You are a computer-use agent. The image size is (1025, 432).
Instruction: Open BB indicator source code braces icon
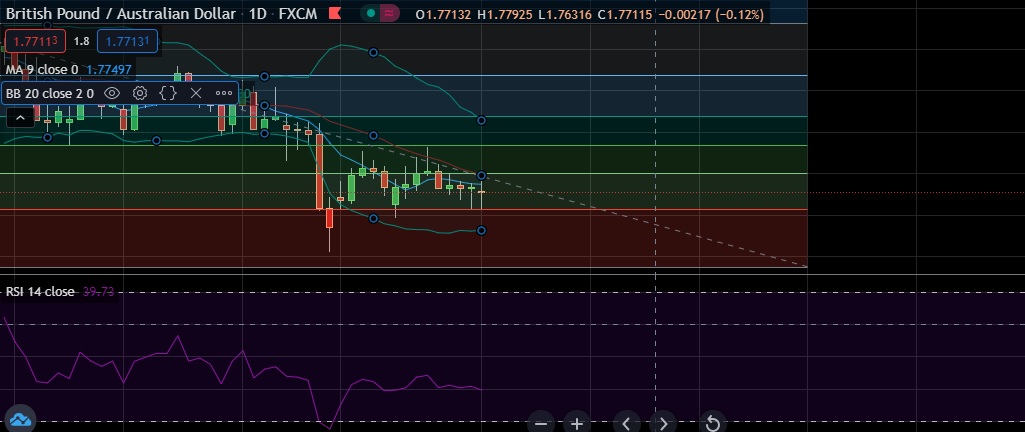coord(168,93)
